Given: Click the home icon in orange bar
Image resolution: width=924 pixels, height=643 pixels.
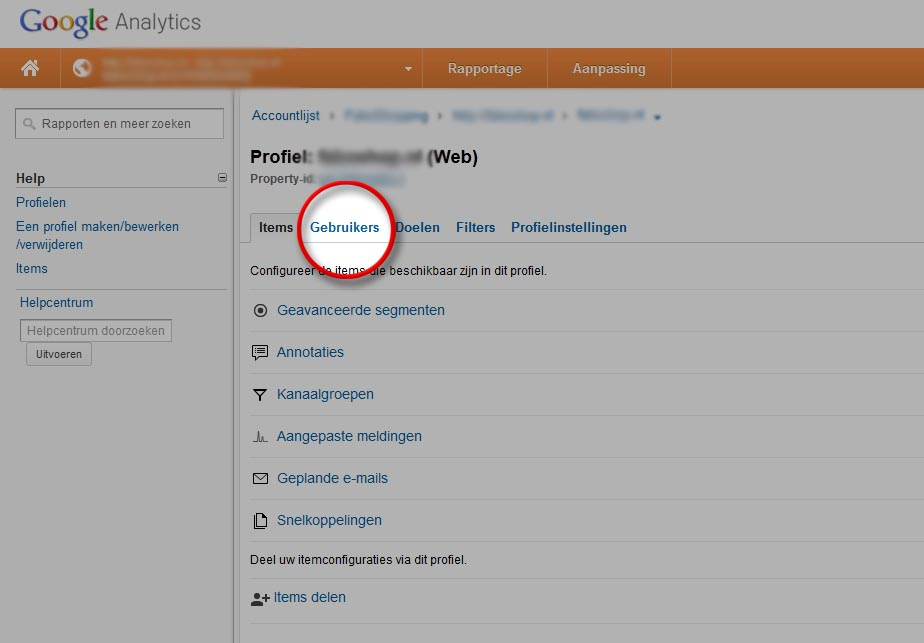Looking at the screenshot, I should 30,68.
